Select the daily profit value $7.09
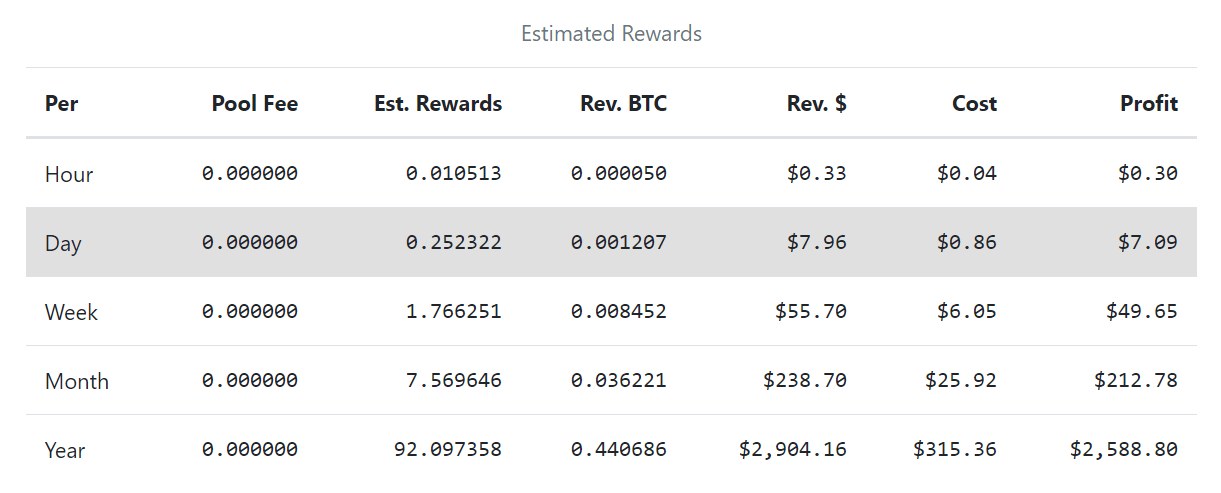This screenshot has height=493, width=1221. click(1148, 243)
